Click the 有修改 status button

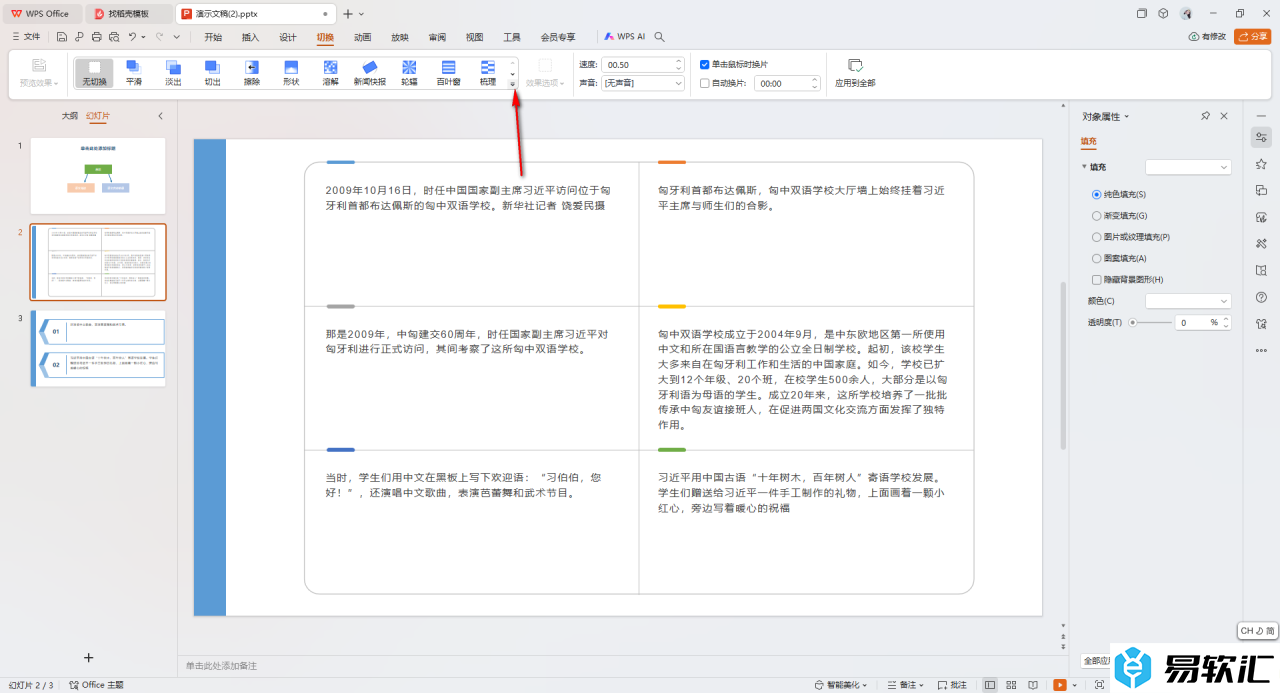[1207, 37]
